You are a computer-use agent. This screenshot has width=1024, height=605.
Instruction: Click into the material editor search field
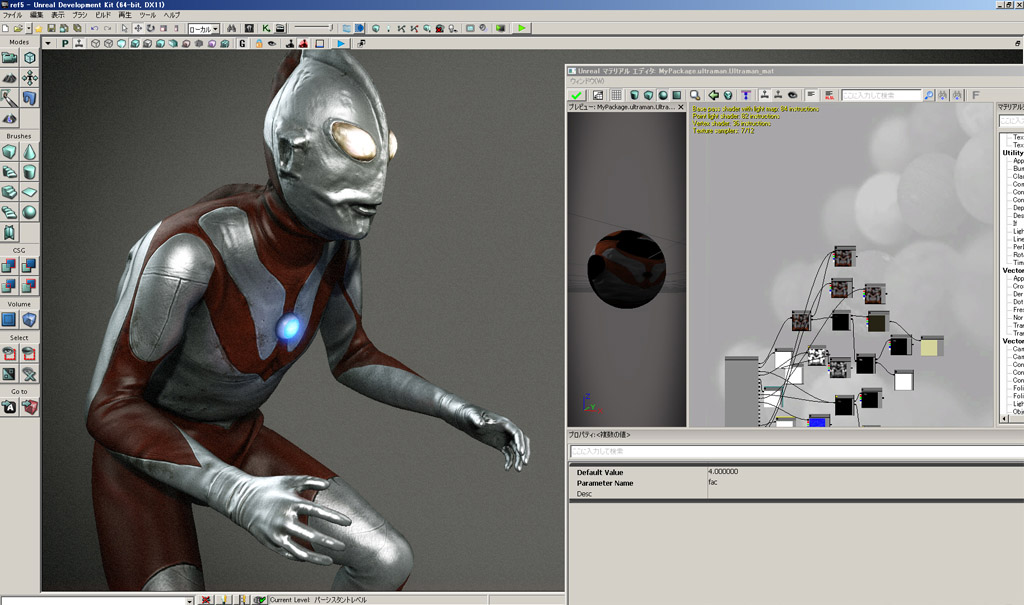(881, 95)
